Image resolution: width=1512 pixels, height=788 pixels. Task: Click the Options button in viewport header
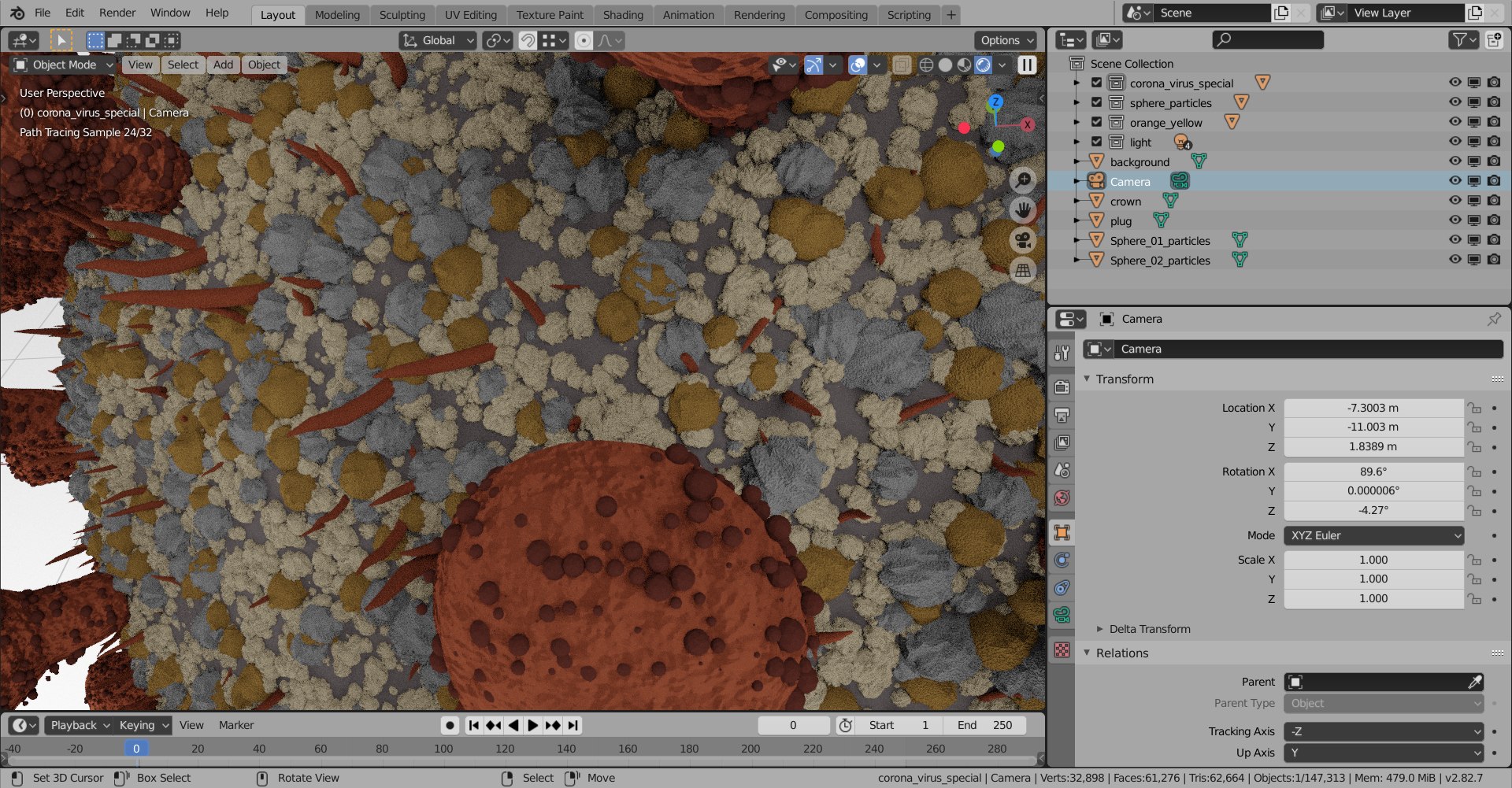(x=1007, y=40)
